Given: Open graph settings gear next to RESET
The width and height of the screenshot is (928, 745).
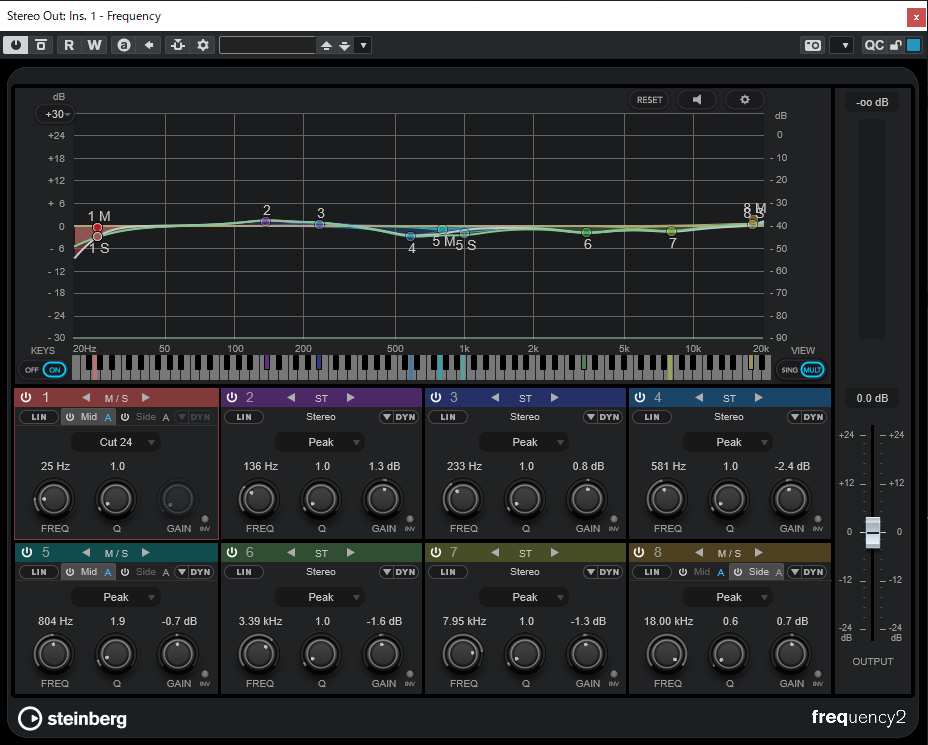Looking at the screenshot, I should tap(745, 99).
